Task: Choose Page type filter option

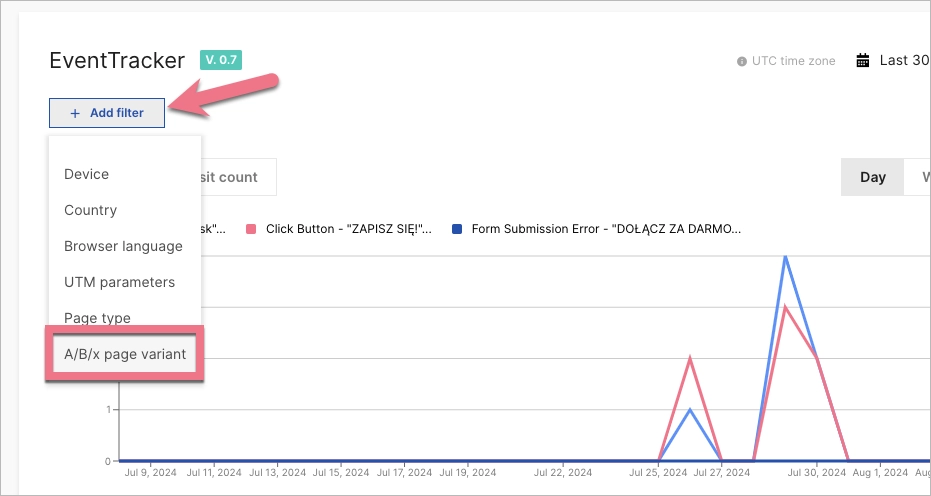Action: pyautogui.click(x=97, y=318)
